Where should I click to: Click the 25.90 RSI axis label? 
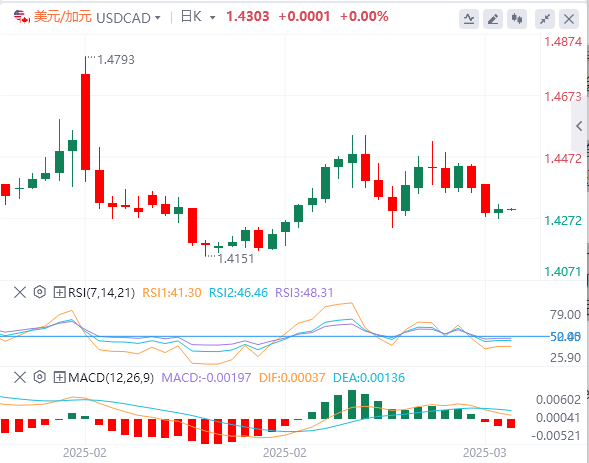[565, 357]
